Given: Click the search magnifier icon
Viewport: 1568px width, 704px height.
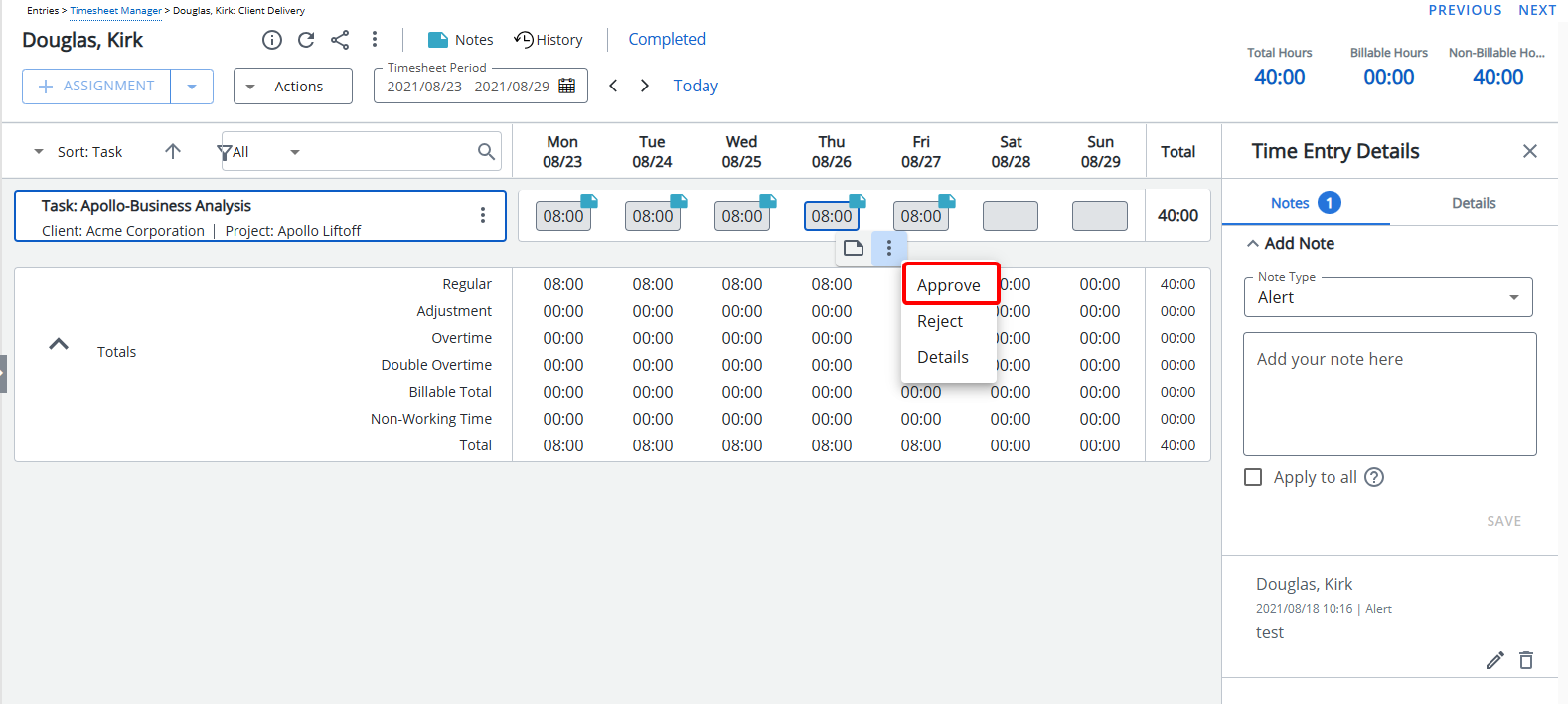Looking at the screenshot, I should [x=486, y=151].
